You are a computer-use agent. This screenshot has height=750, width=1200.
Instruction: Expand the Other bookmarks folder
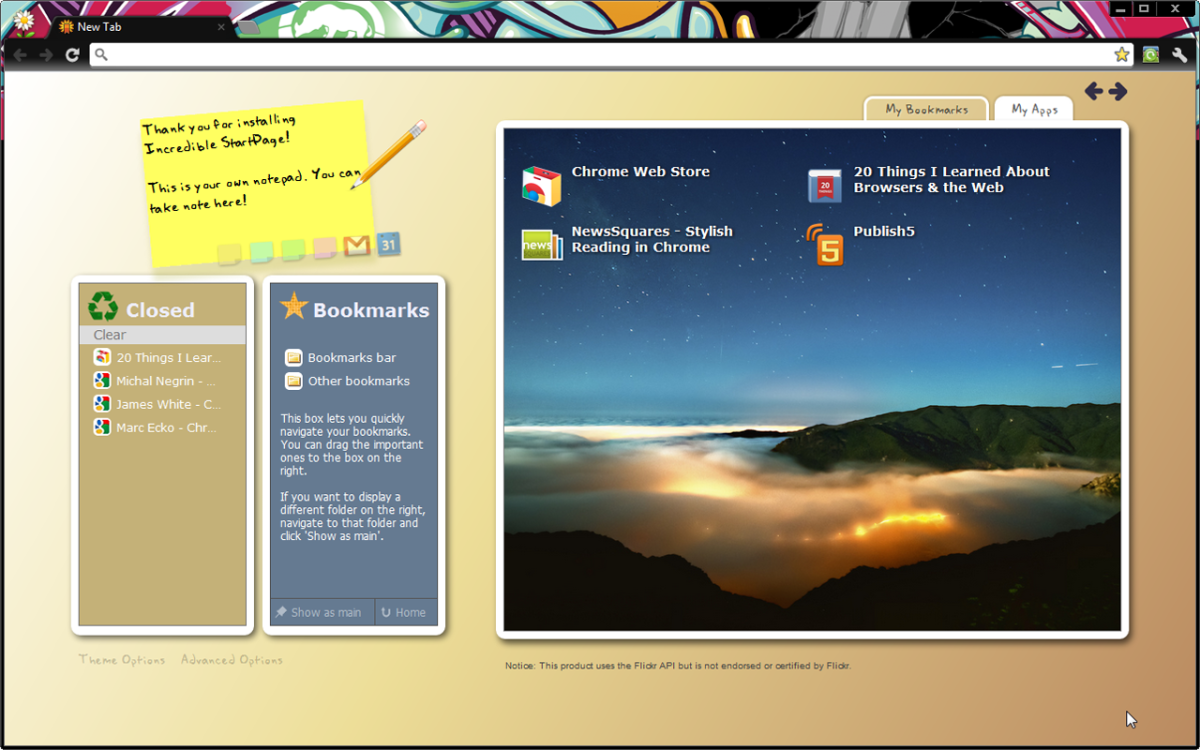coord(358,381)
